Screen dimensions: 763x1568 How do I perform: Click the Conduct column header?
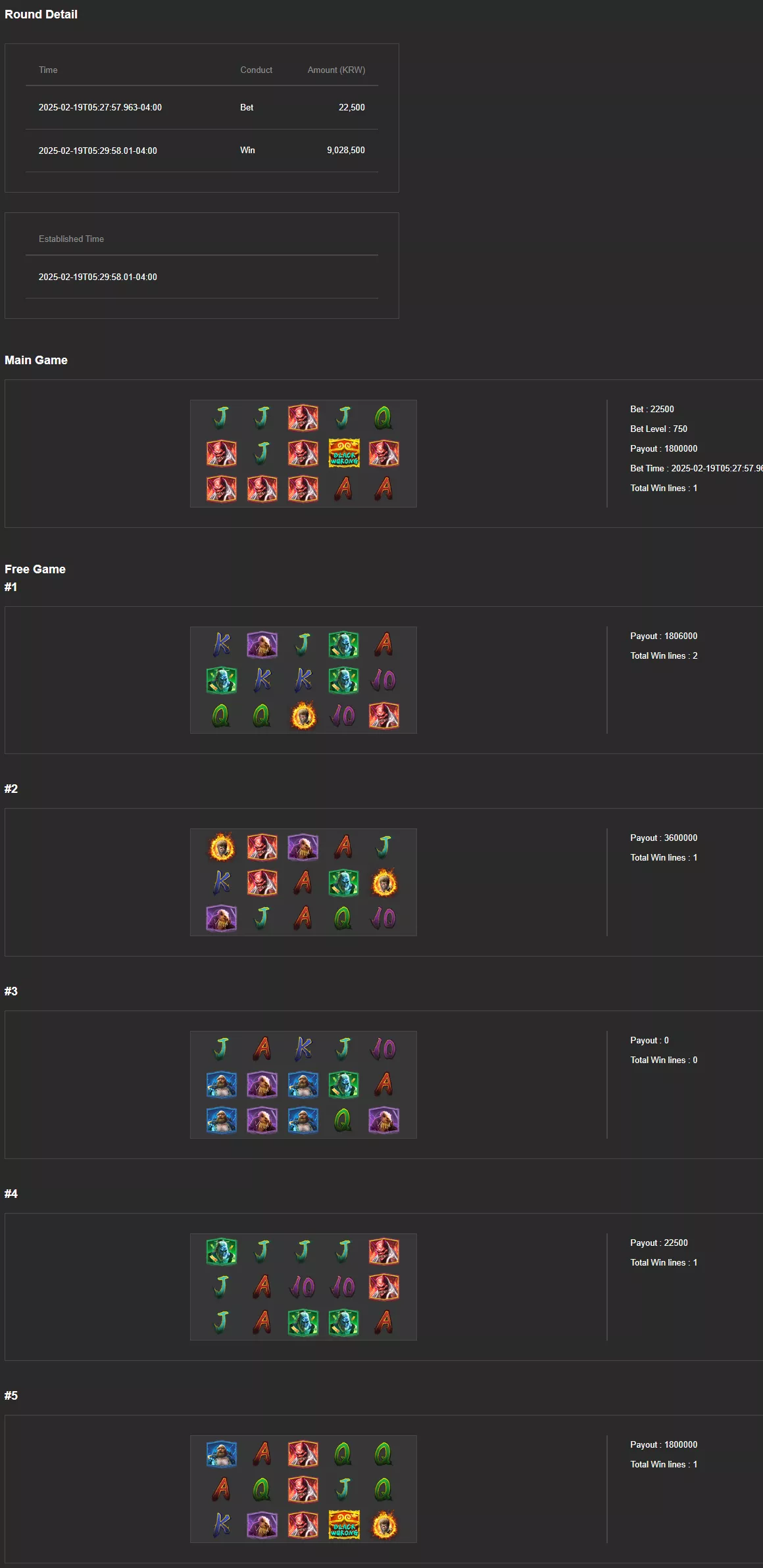(x=256, y=70)
